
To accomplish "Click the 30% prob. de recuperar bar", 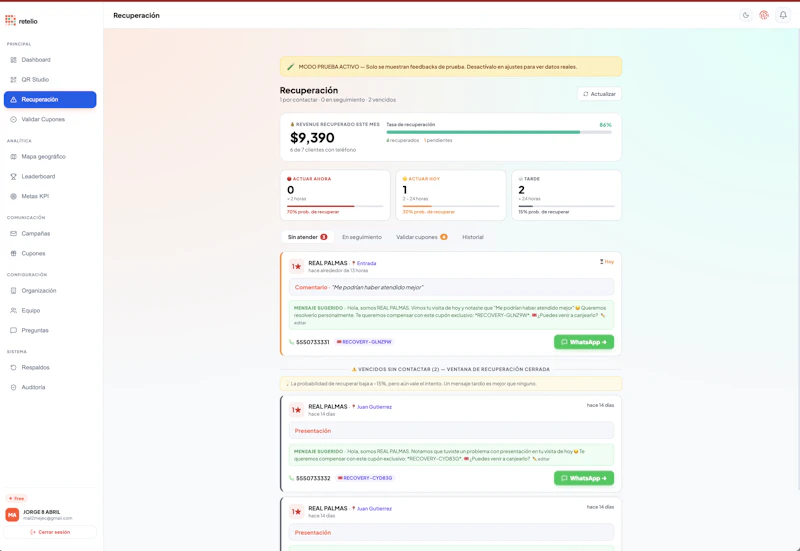I will coord(451,206).
